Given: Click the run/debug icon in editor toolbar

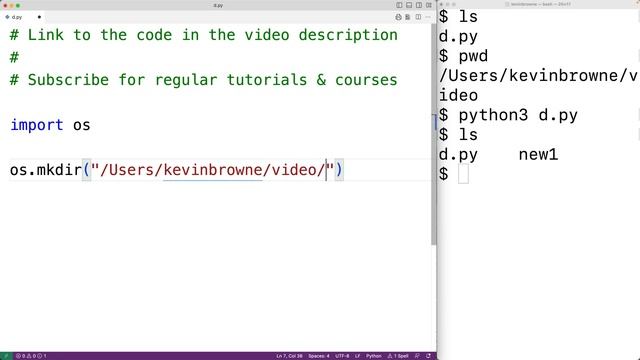Looking at the screenshot, I should 398,17.
